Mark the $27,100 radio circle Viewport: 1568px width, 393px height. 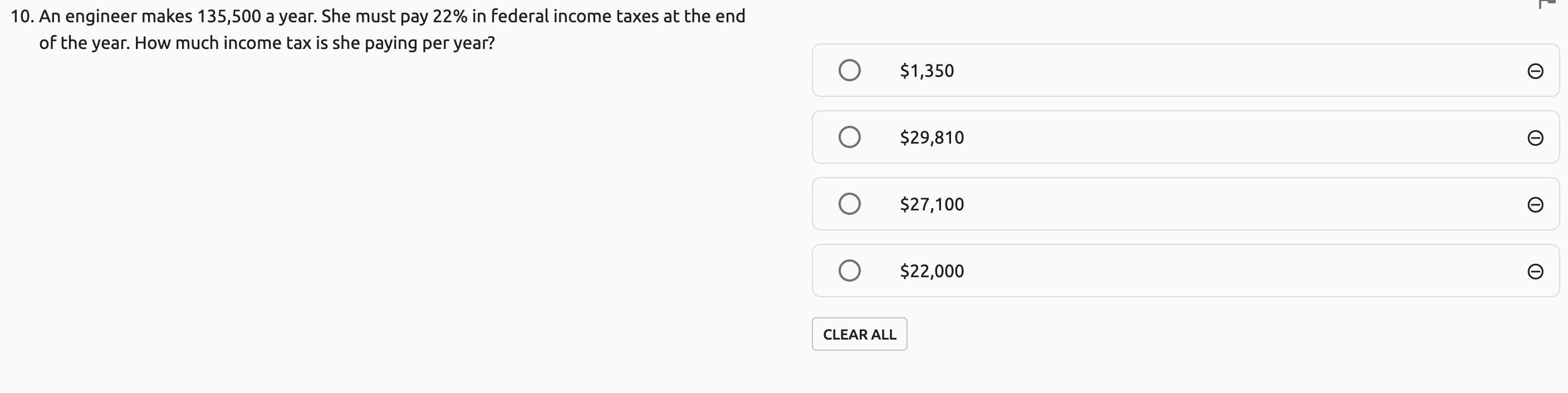coord(849,204)
